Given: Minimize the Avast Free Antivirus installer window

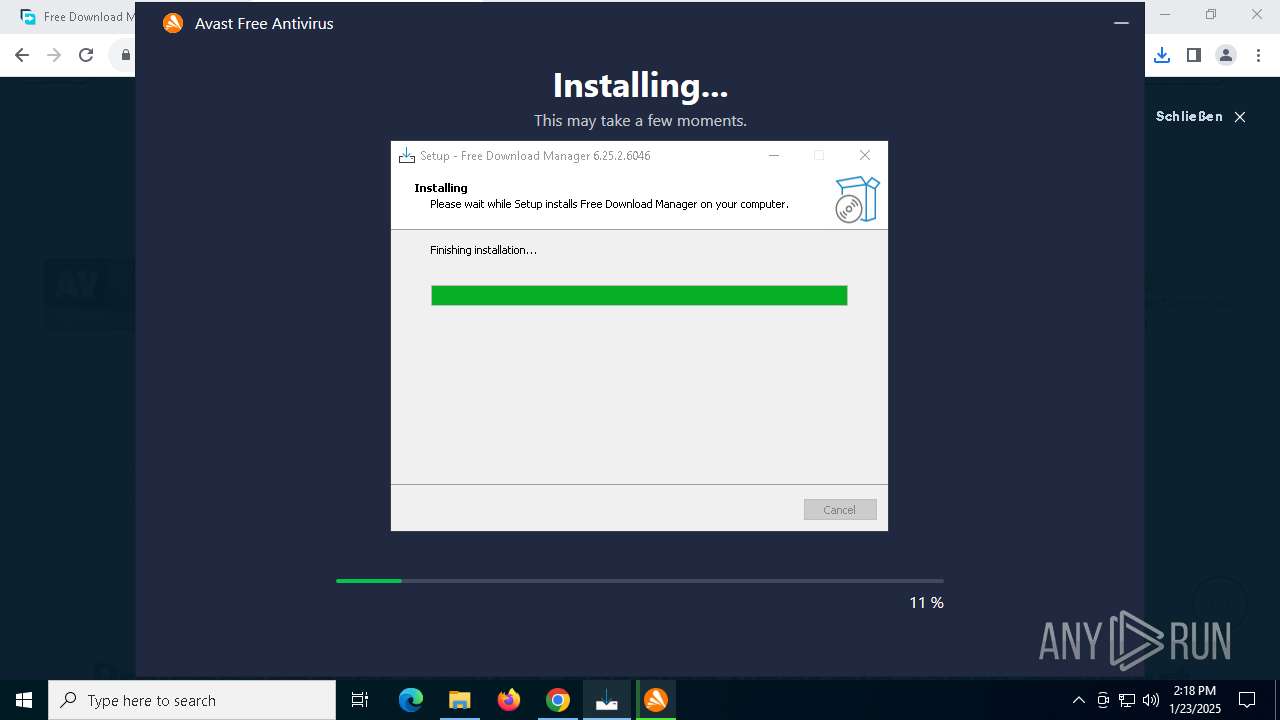Looking at the screenshot, I should pos(1121,23).
